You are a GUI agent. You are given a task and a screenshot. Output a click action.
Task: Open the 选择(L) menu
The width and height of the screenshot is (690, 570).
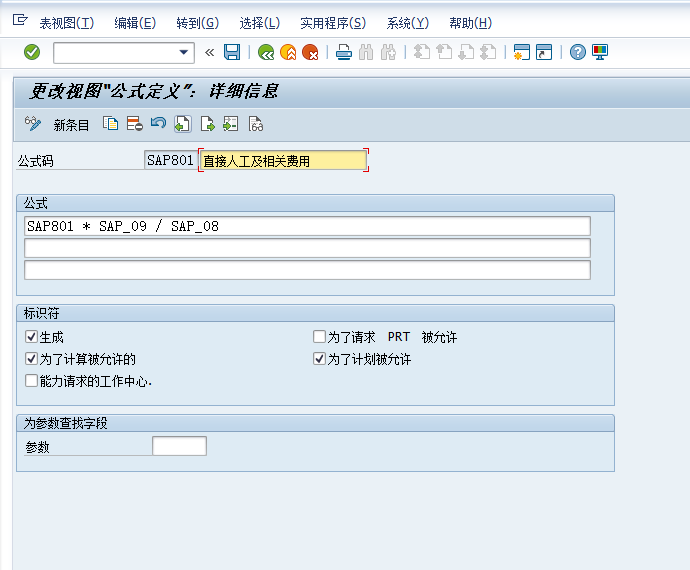(260, 23)
